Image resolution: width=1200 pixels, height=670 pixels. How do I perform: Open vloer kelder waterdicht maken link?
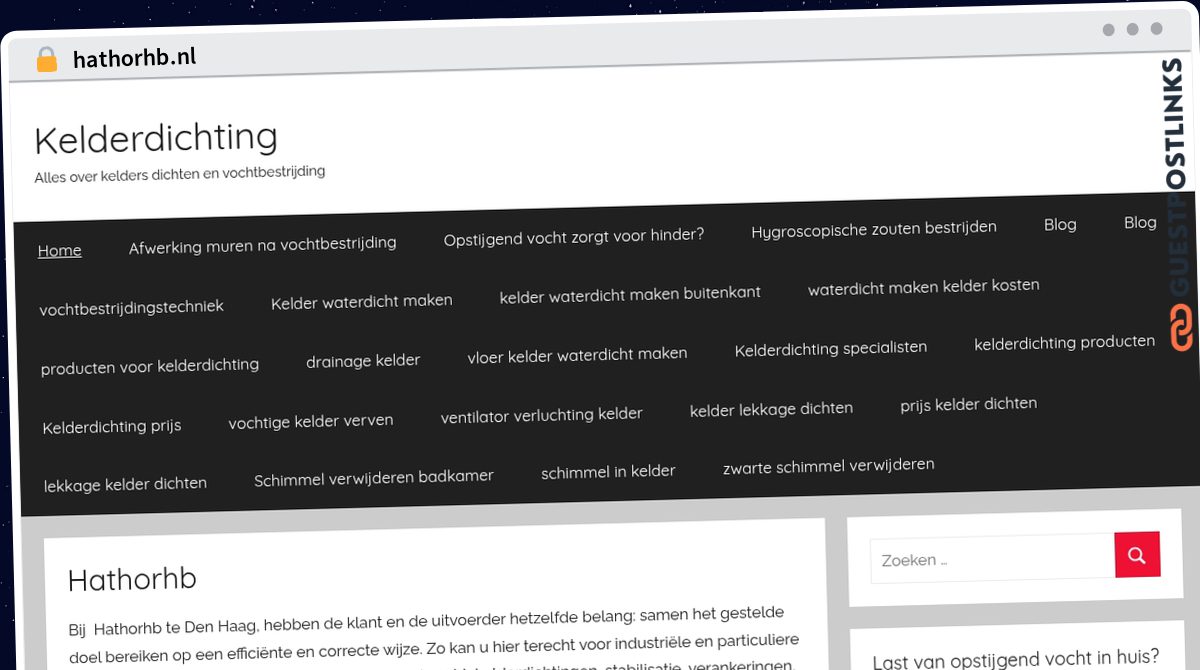pyautogui.click(x=577, y=355)
